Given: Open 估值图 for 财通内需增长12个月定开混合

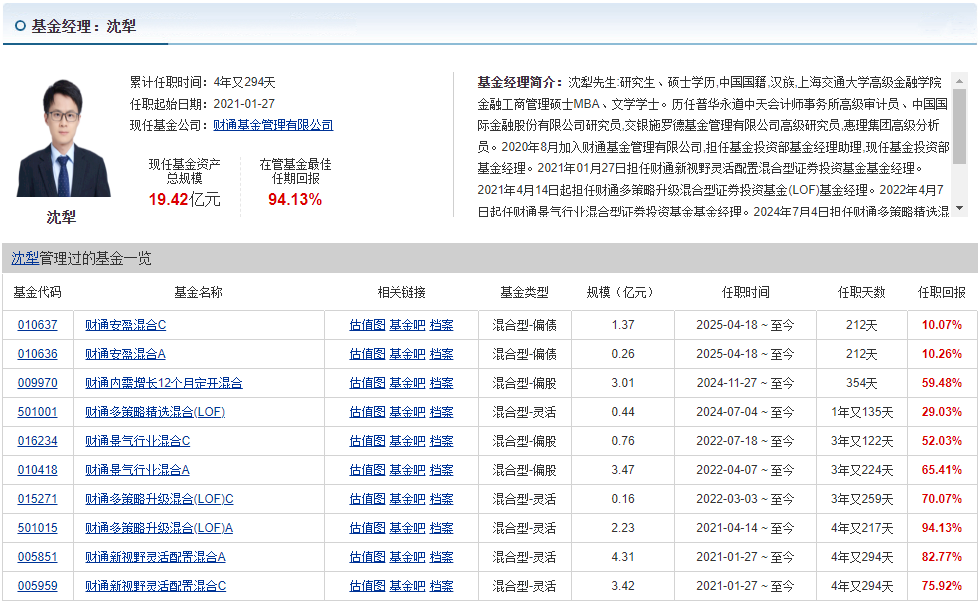Looking at the screenshot, I should (x=368, y=383).
